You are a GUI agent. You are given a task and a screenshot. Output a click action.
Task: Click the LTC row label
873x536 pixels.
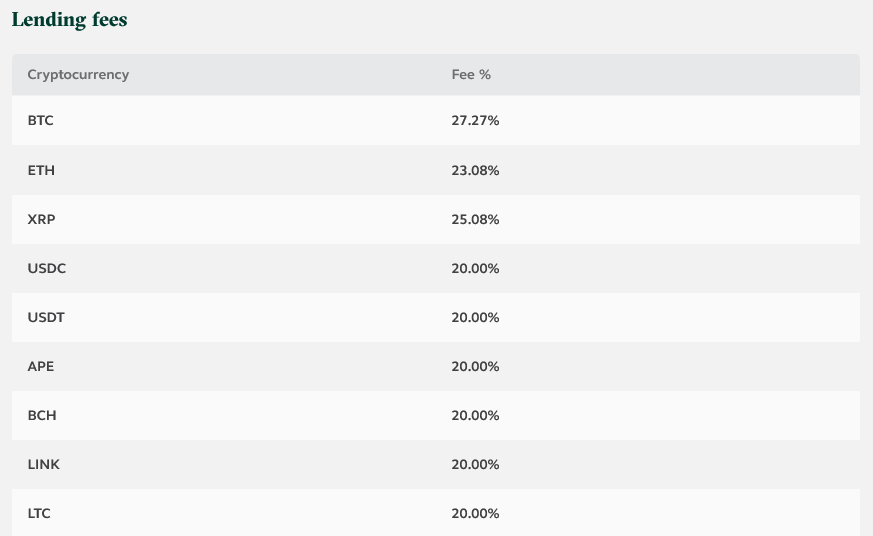pyautogui.click(x=39, y=513)
